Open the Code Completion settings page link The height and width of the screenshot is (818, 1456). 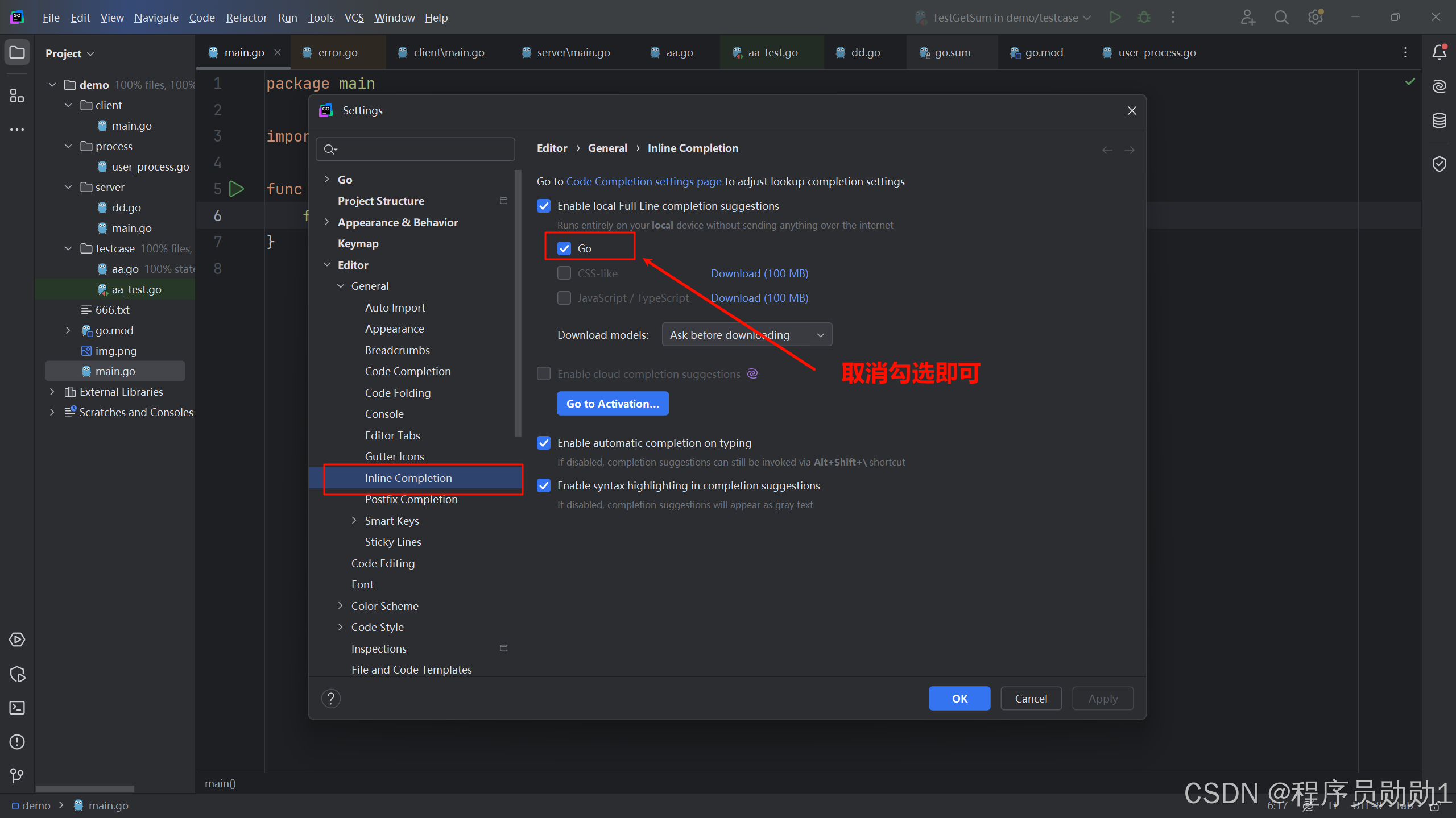(x=643, y=181)
